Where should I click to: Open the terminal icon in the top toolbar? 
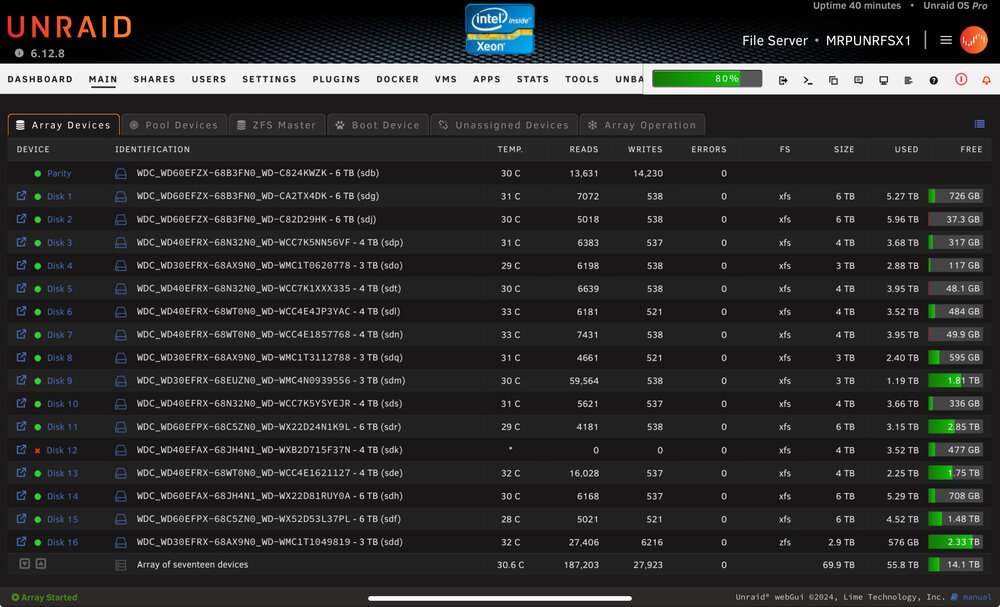(x=808, y=80)
